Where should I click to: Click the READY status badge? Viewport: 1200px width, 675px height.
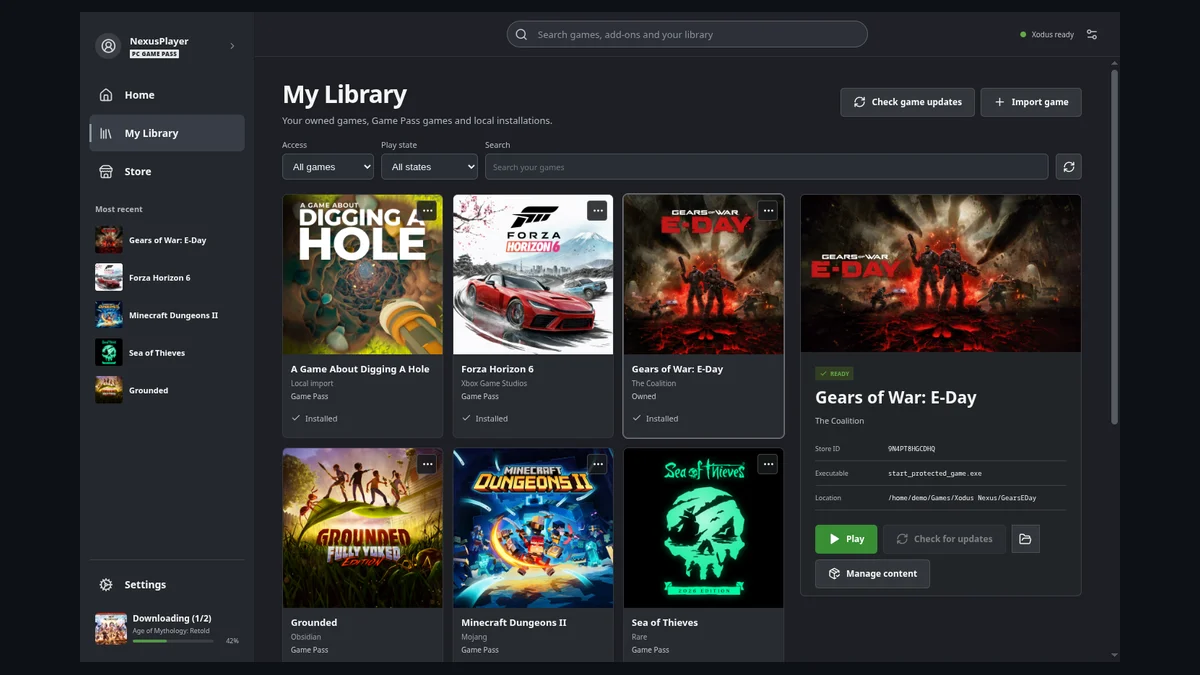pyautogui.click(x=835, y=373)
